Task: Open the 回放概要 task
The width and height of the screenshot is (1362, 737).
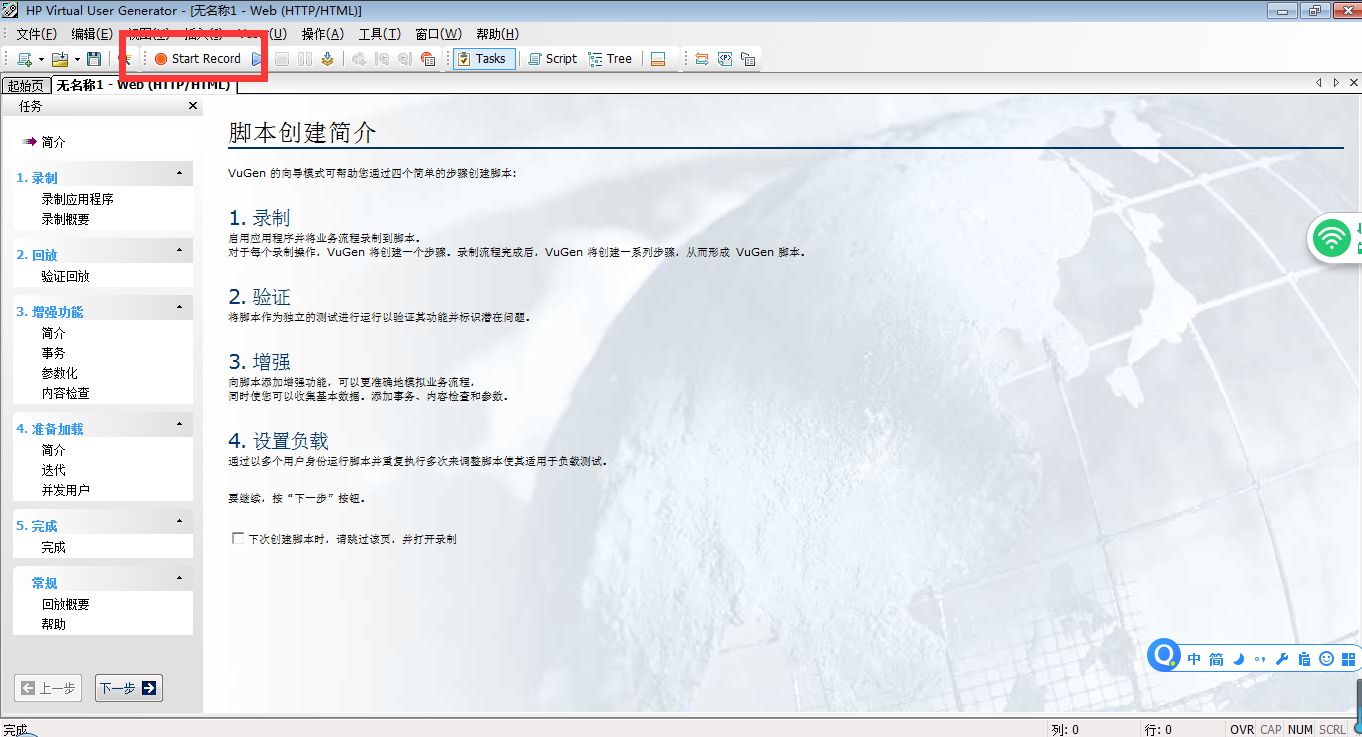Action: 66,604
